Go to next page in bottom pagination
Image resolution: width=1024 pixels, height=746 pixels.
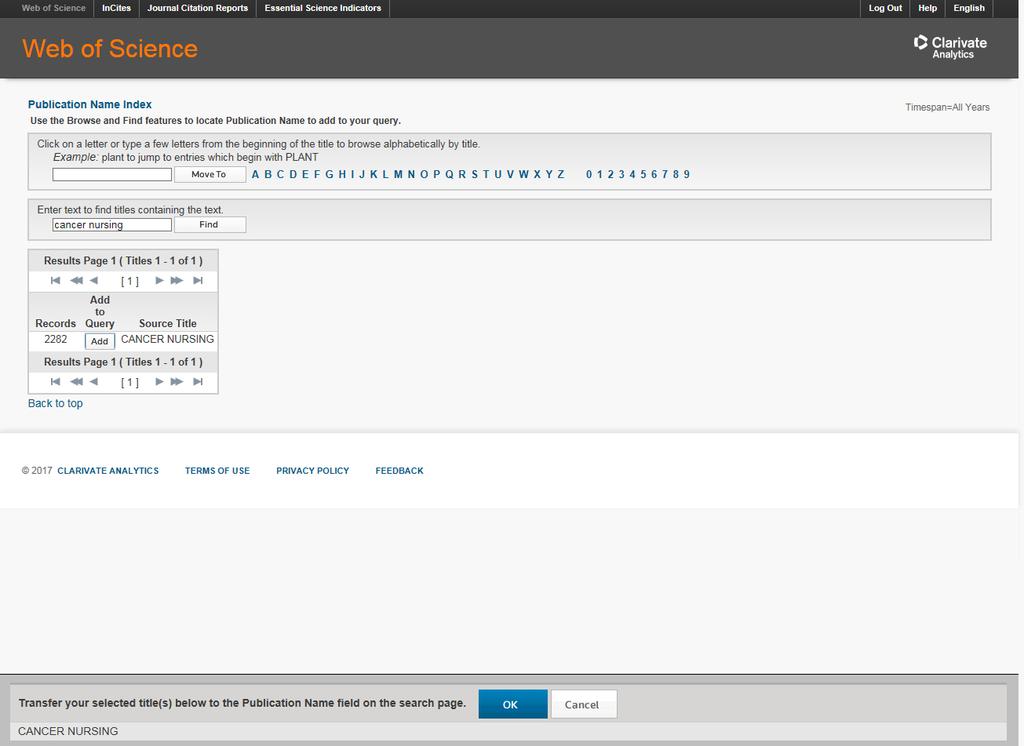[x=159, y=381]
